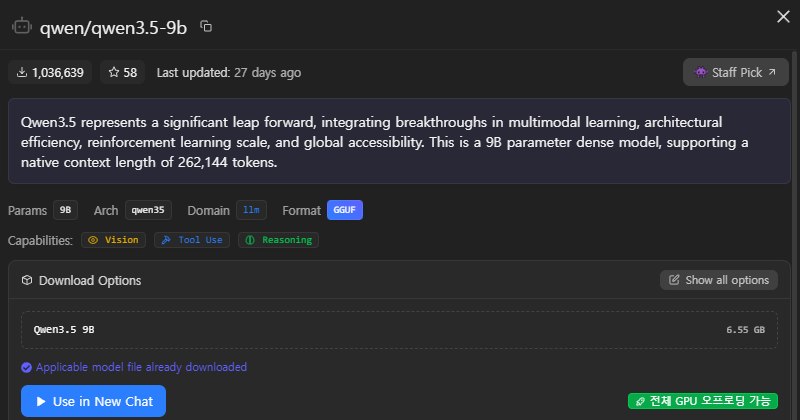Click the model already downloaded checkmark

point(26,367)
